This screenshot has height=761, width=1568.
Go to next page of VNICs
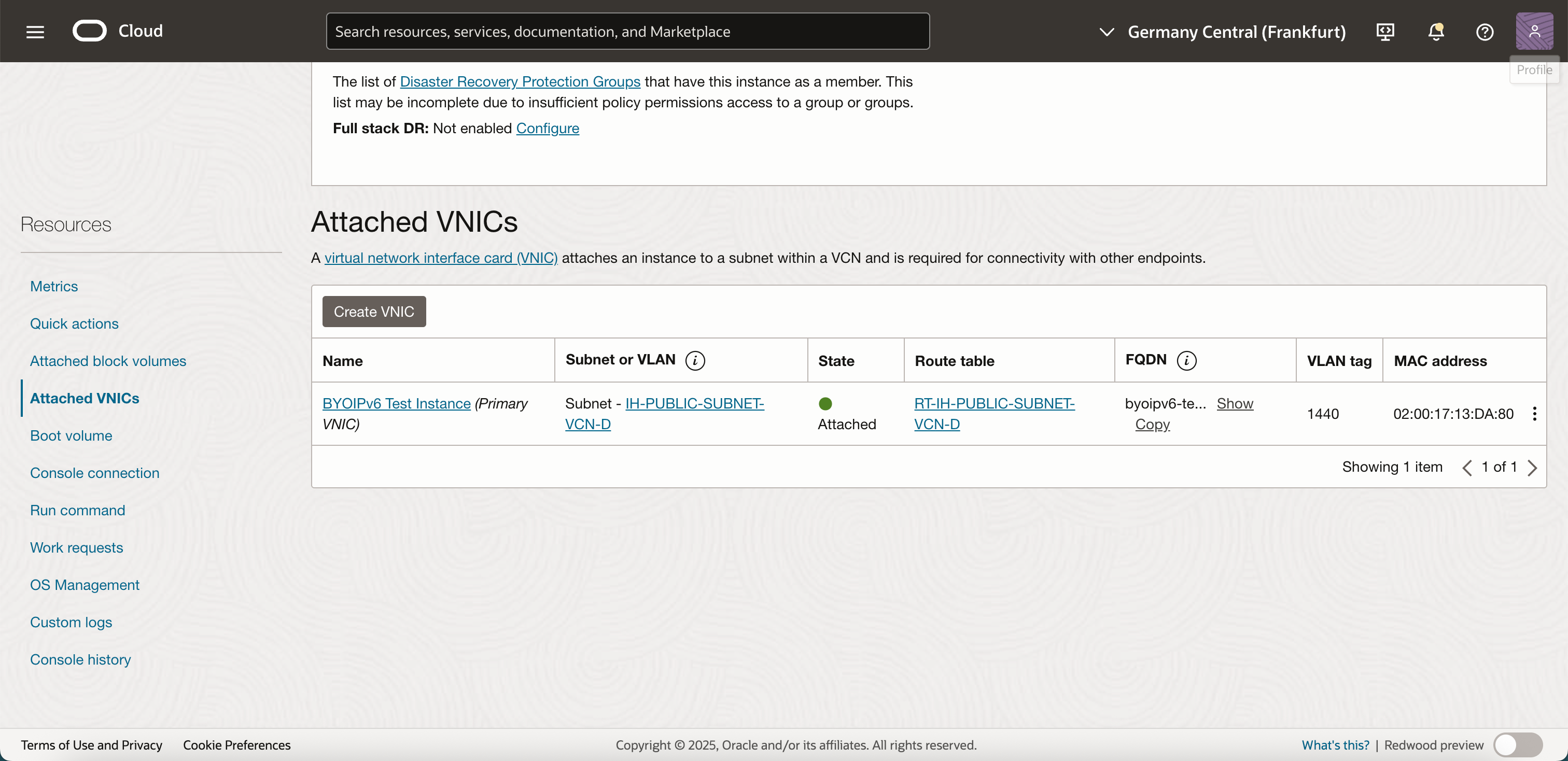[x=1532, y=467]
